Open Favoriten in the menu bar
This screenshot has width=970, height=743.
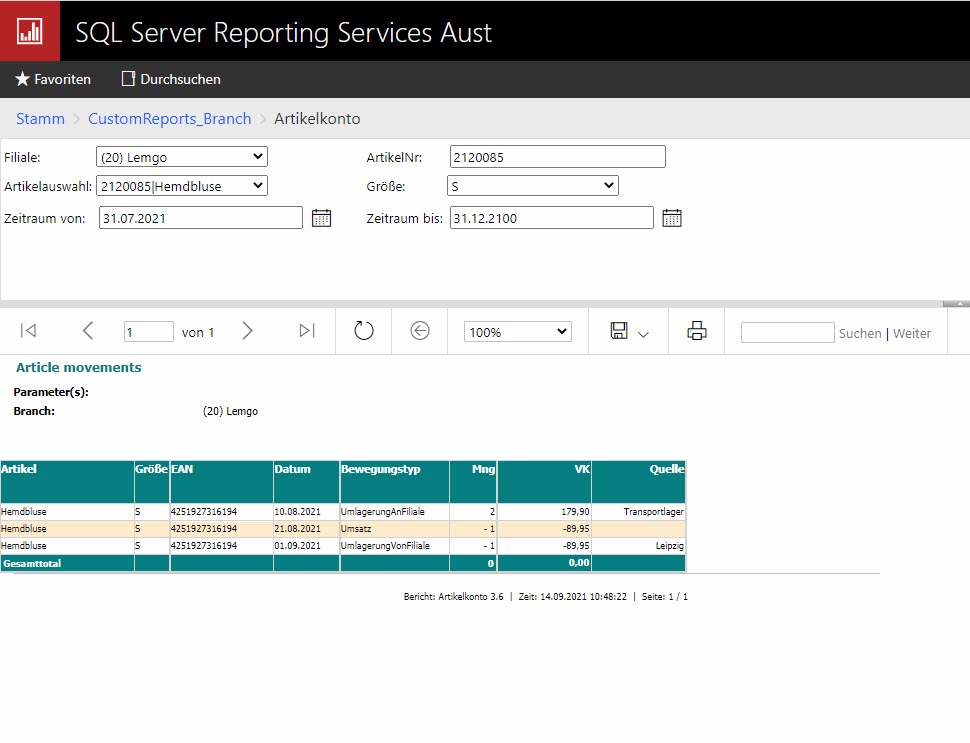[x=53, y=79]
